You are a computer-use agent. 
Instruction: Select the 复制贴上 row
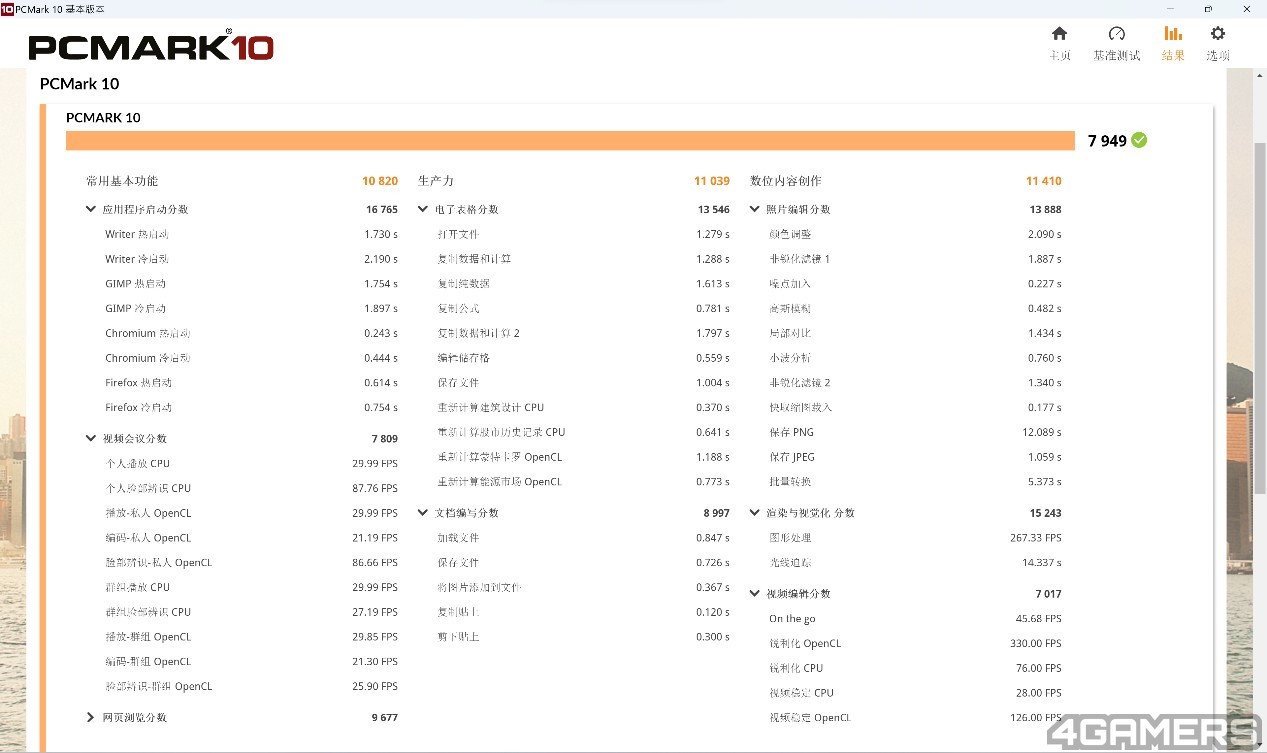tap(583, 612)
